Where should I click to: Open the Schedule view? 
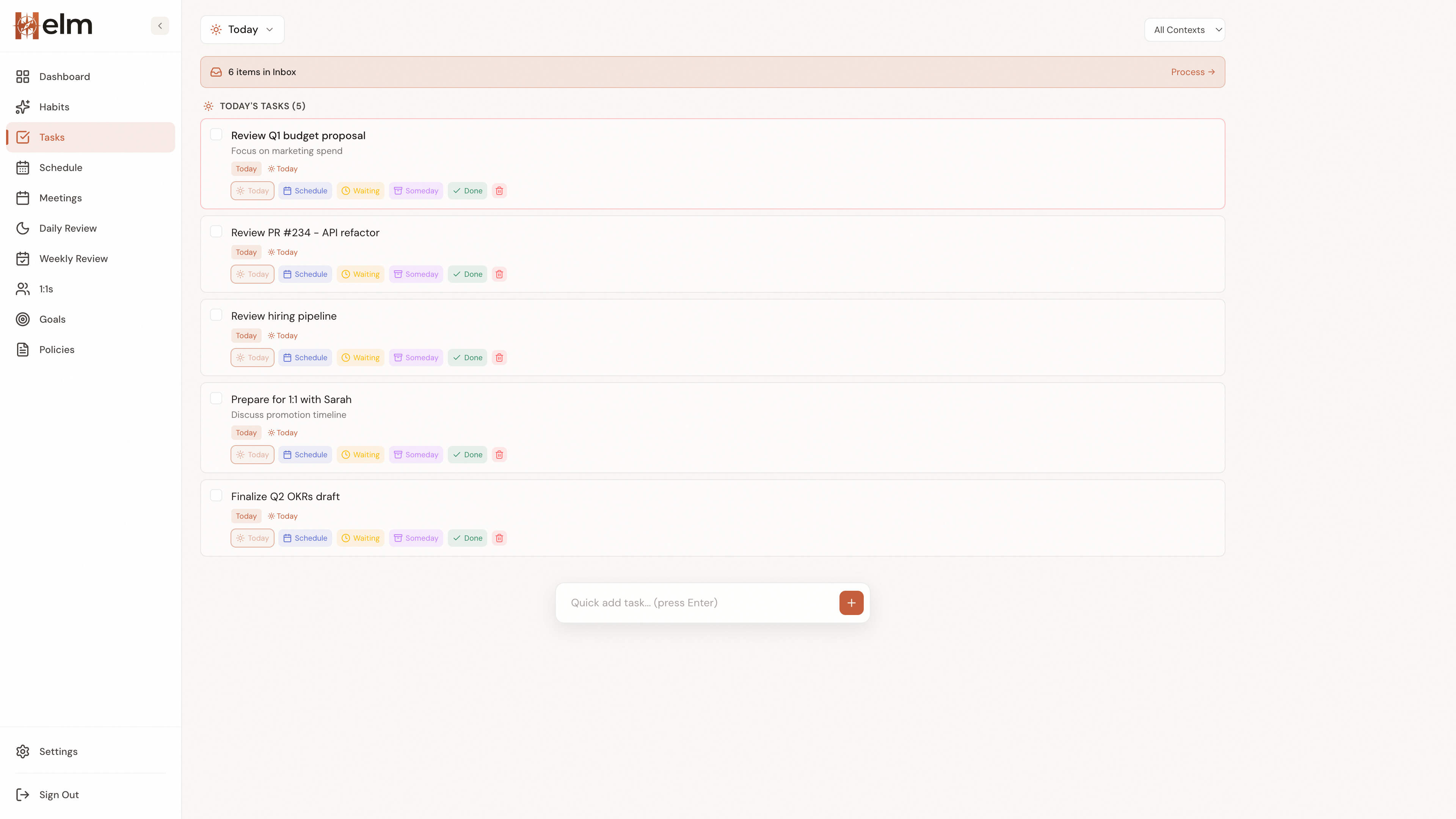click(x=60, y=167)
